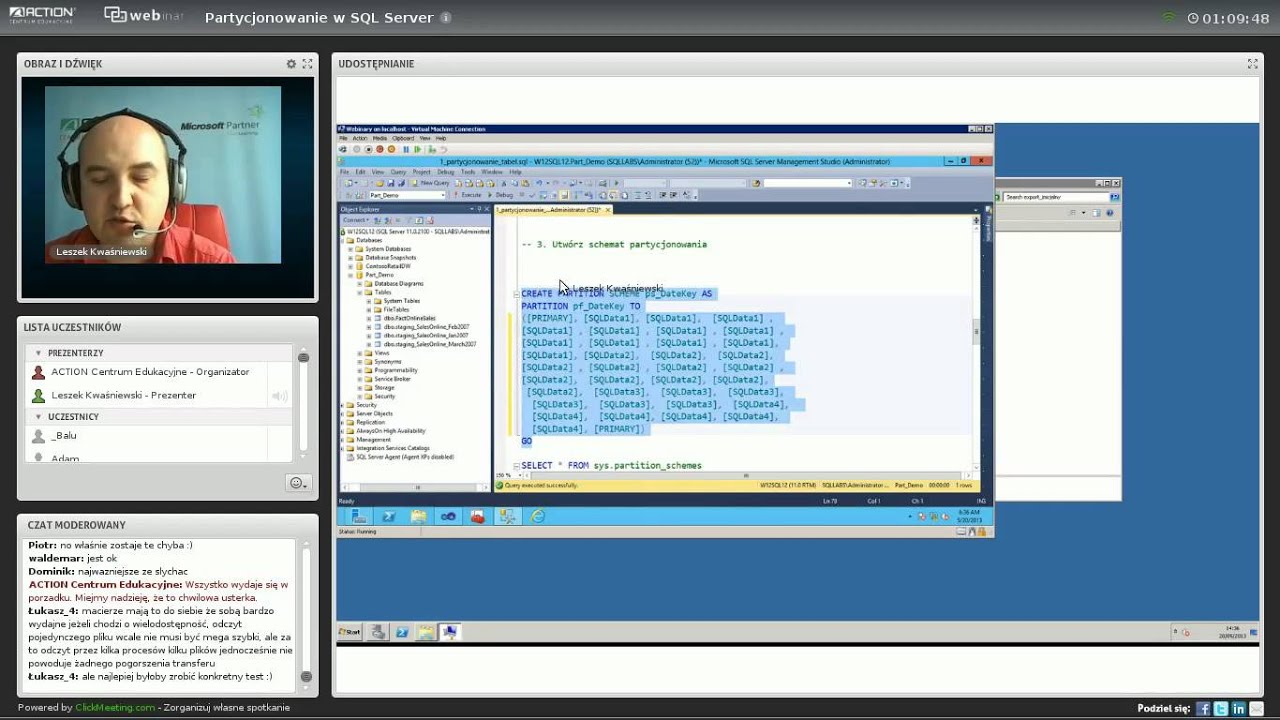Expand Obraz i dźwięk panel to fullscreen
Viewport: 1280px width, 720px height.
point(306,64)
